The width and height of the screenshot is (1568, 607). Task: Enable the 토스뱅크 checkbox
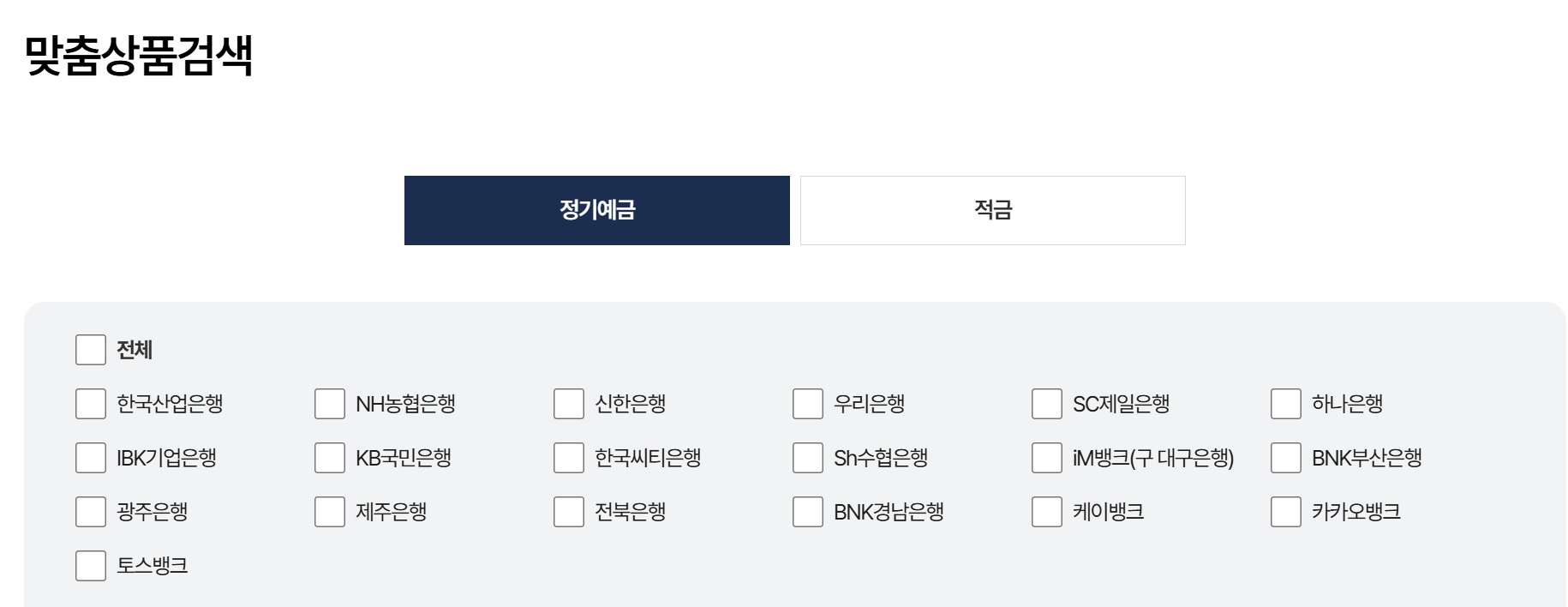(89, 566)
